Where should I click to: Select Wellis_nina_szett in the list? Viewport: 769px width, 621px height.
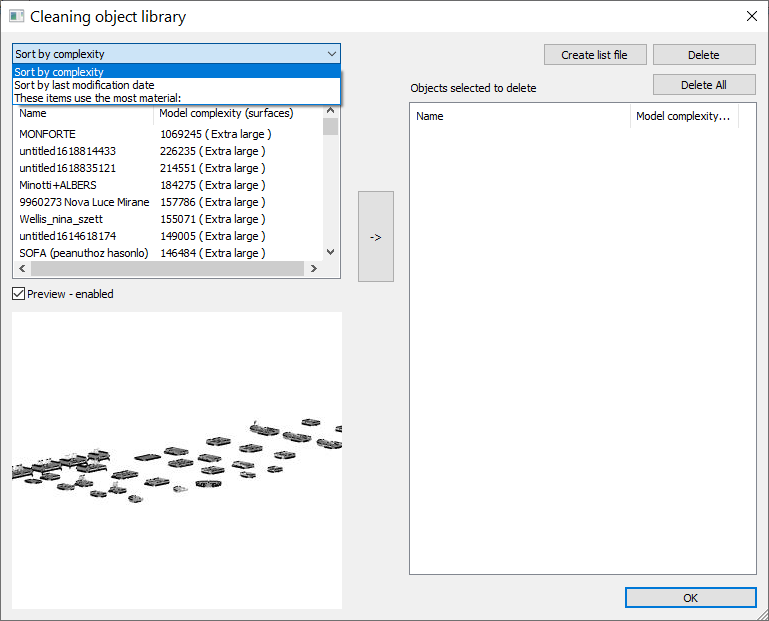pos(61,219)
